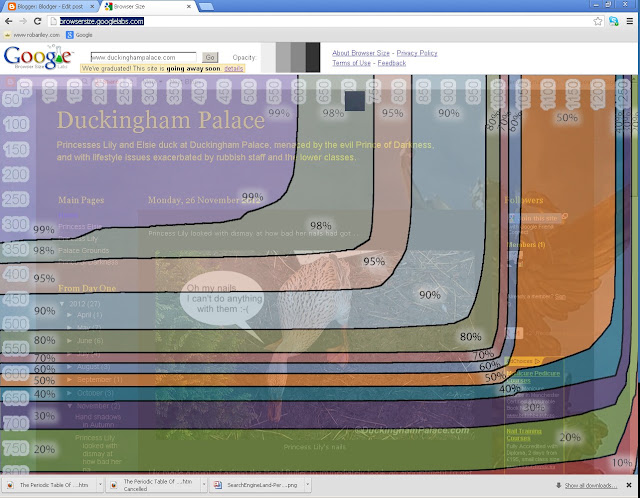Reload the page with the refresh icon

point(37,21)
